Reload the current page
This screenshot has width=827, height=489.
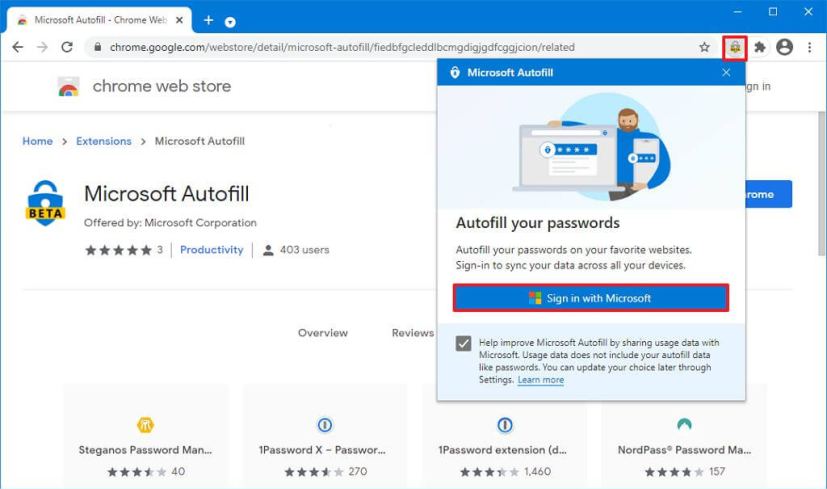coord(67,47)
